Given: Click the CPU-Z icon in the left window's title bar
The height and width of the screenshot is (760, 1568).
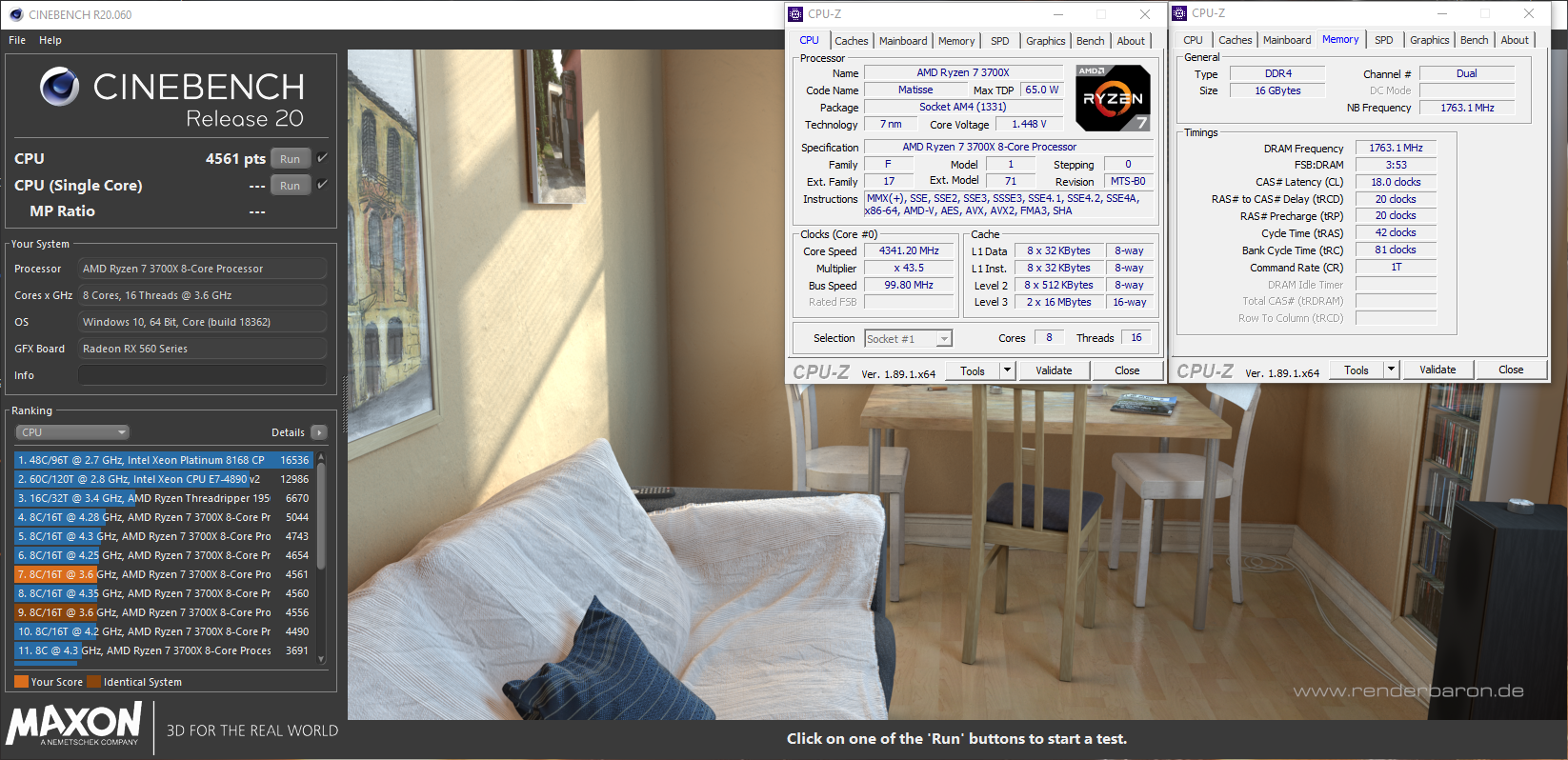Looking at the screenshot, I should [x=796, y=14].
